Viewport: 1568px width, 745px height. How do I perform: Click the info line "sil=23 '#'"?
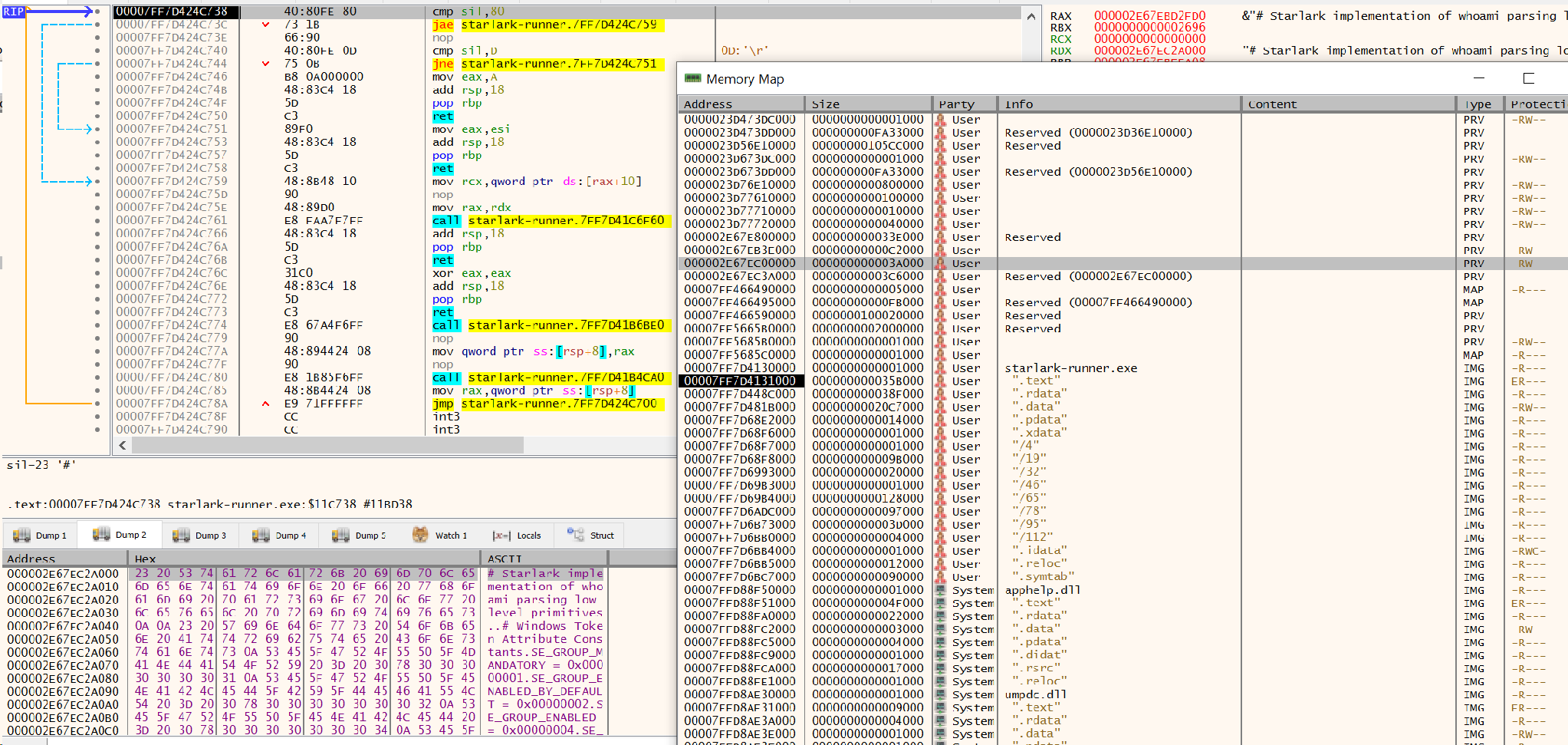click(41, 465)
